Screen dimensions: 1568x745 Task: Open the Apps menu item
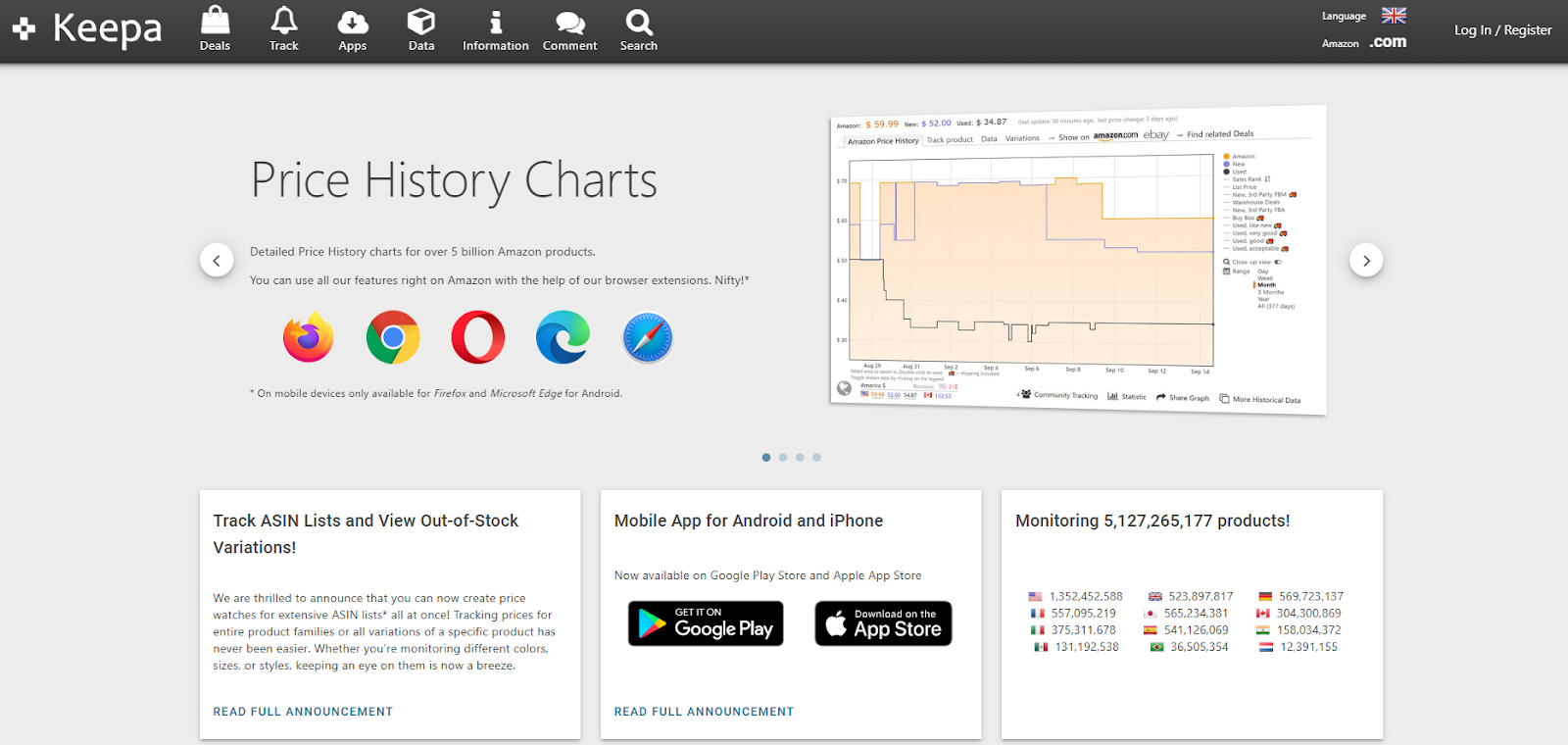[x=353, y=29]
